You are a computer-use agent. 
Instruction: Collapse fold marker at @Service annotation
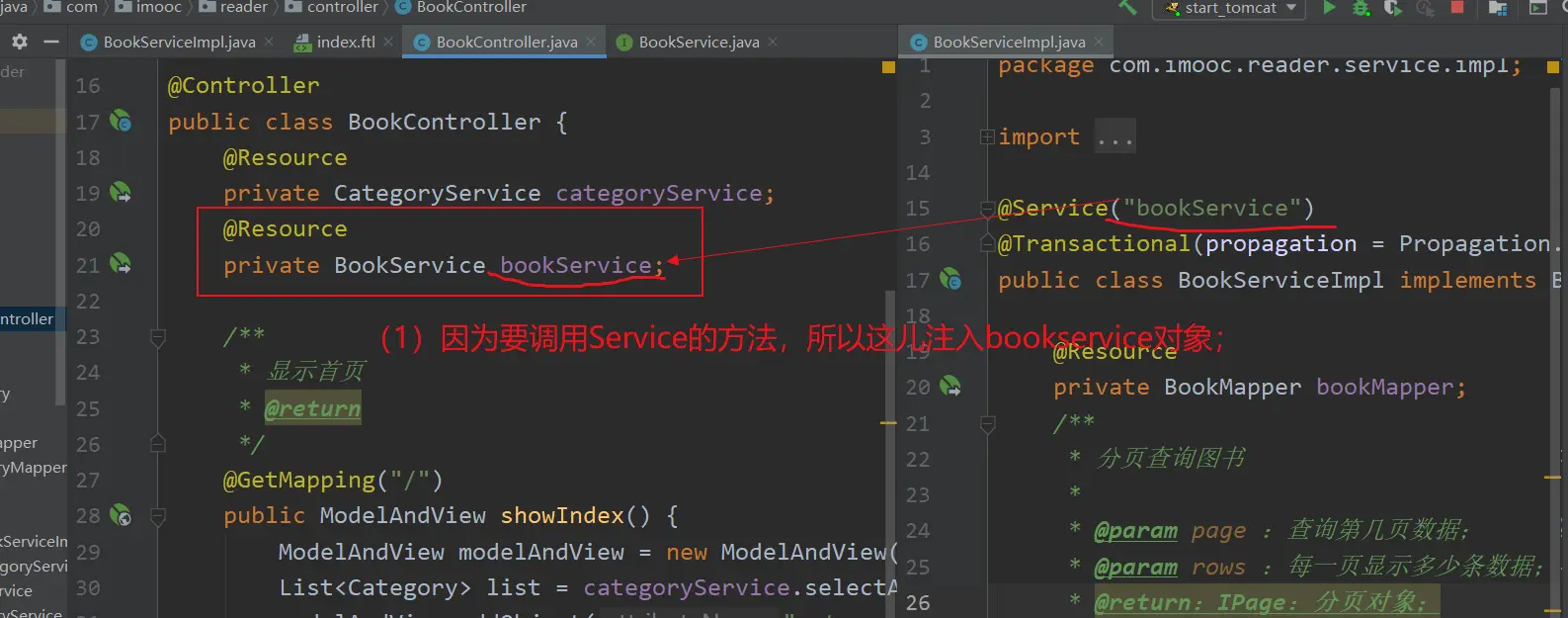point(987,209)
